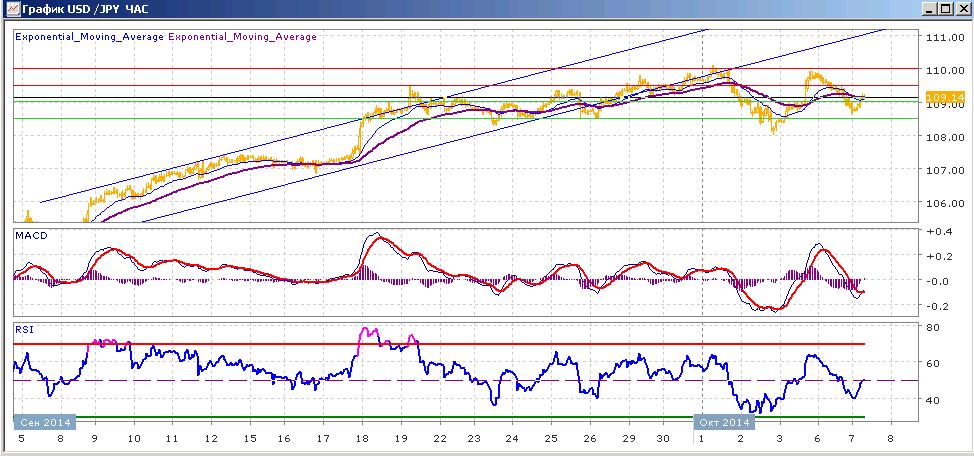Click date label 5 on time axis
Screen dimensions: 974x456
tap(23, 439)
